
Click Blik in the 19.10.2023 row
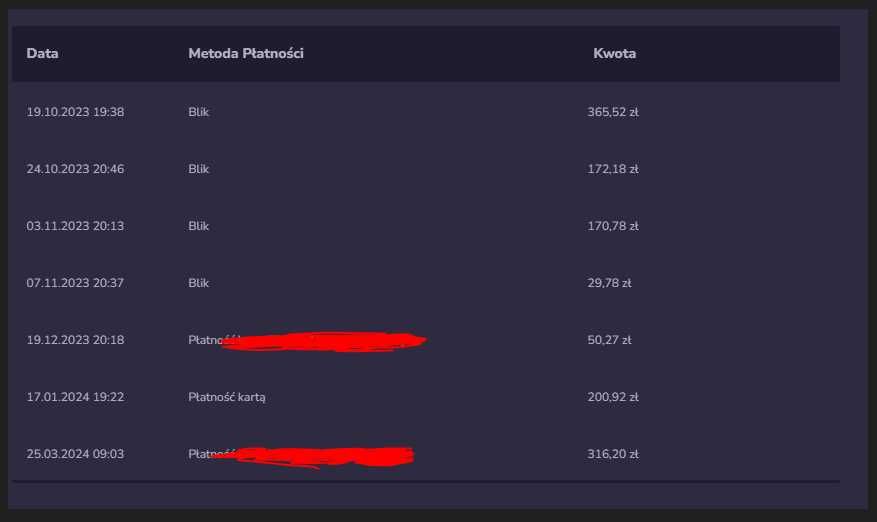(x=198, y=112)
